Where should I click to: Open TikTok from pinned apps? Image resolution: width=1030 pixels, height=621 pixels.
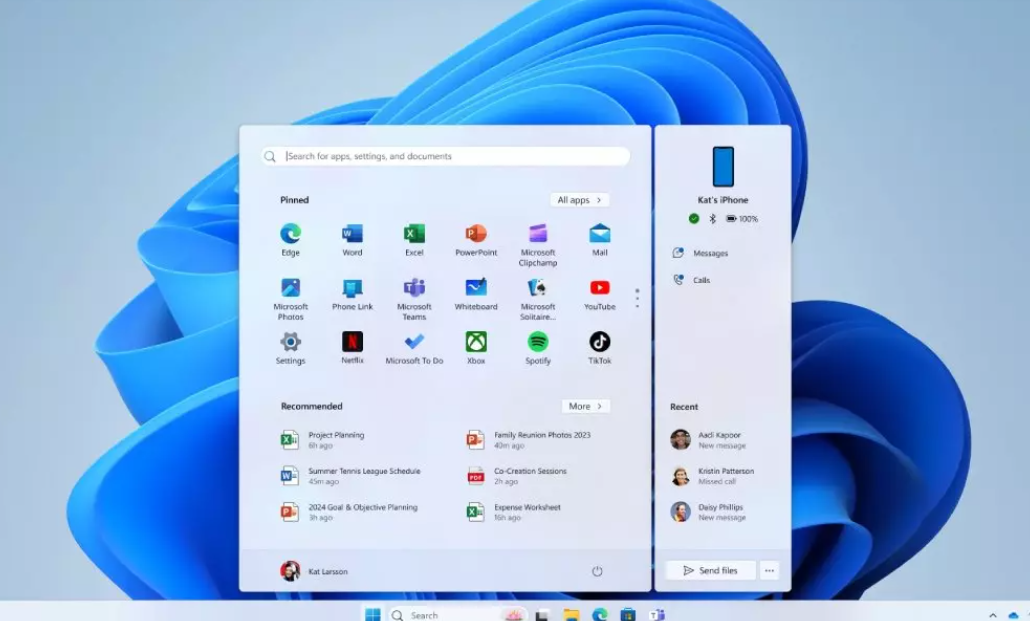pyautogui.click(x=599, y=342)
